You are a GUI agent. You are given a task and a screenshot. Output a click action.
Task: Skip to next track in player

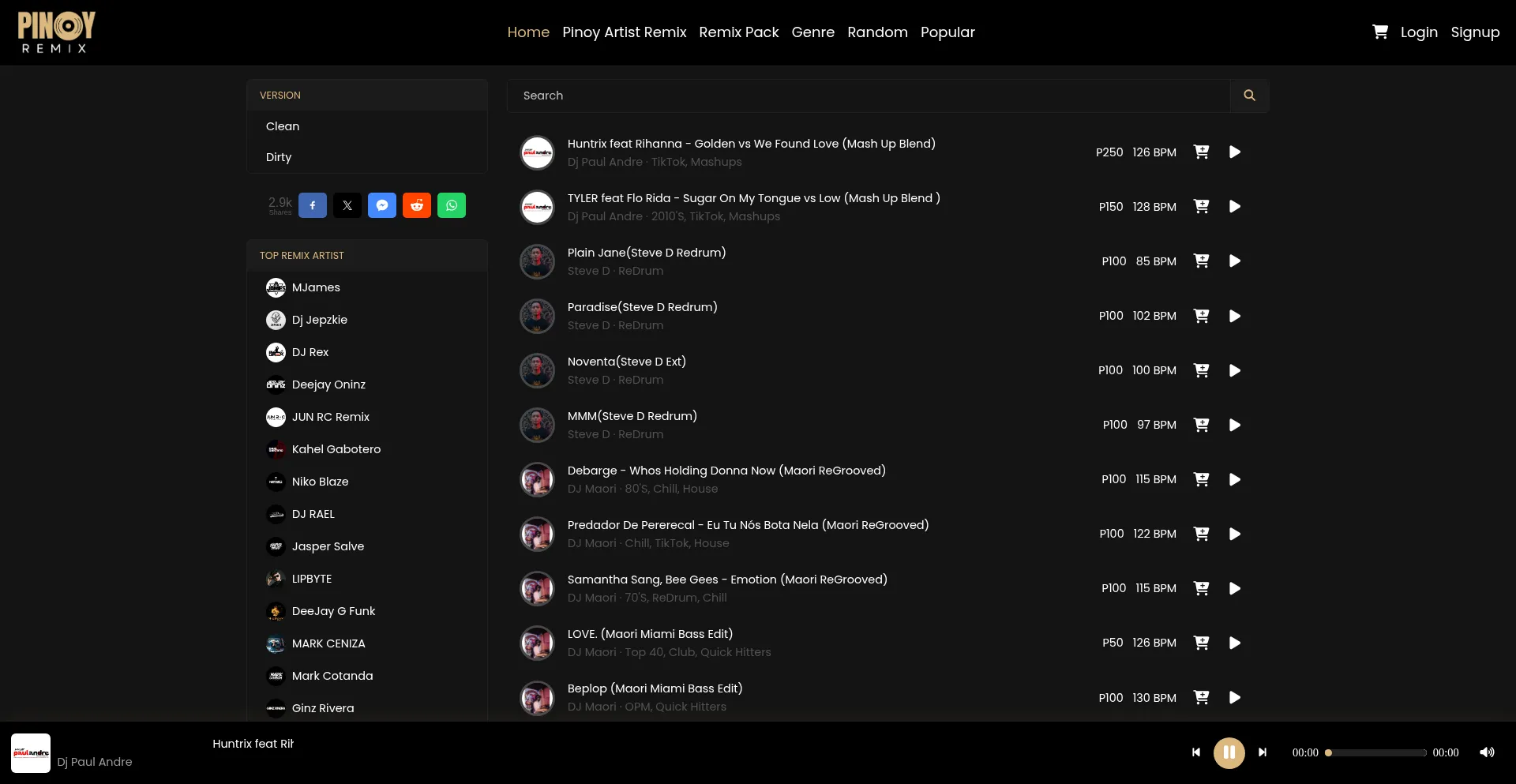coord(1263,752)
